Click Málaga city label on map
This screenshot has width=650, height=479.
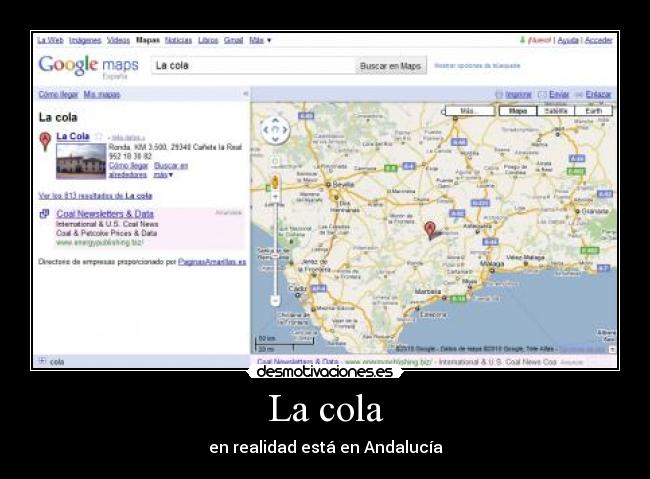click(492, 263)
